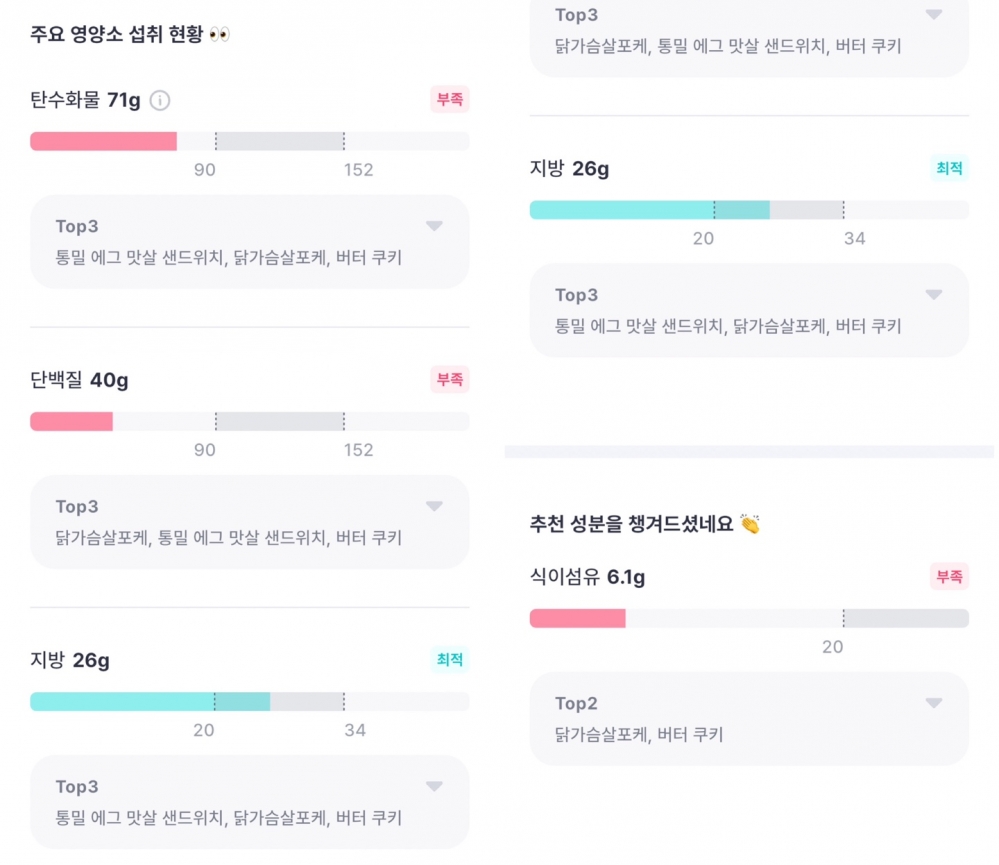This screenshot has width=999, height=865.
Task: Select the 단백질 40g label
Action: 80,380
